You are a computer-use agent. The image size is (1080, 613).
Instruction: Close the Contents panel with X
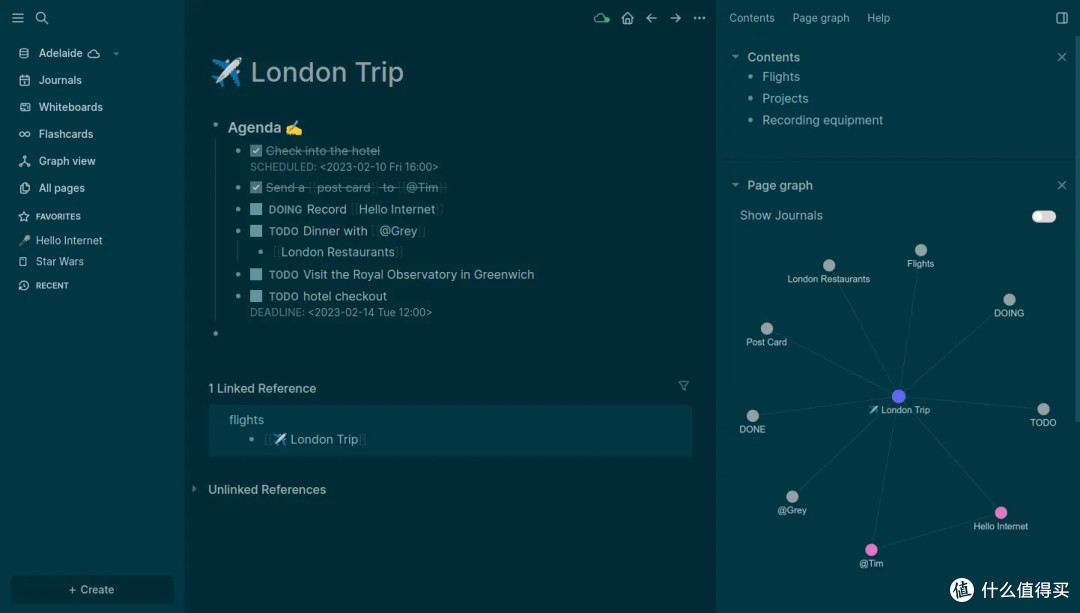(1061, 57)
